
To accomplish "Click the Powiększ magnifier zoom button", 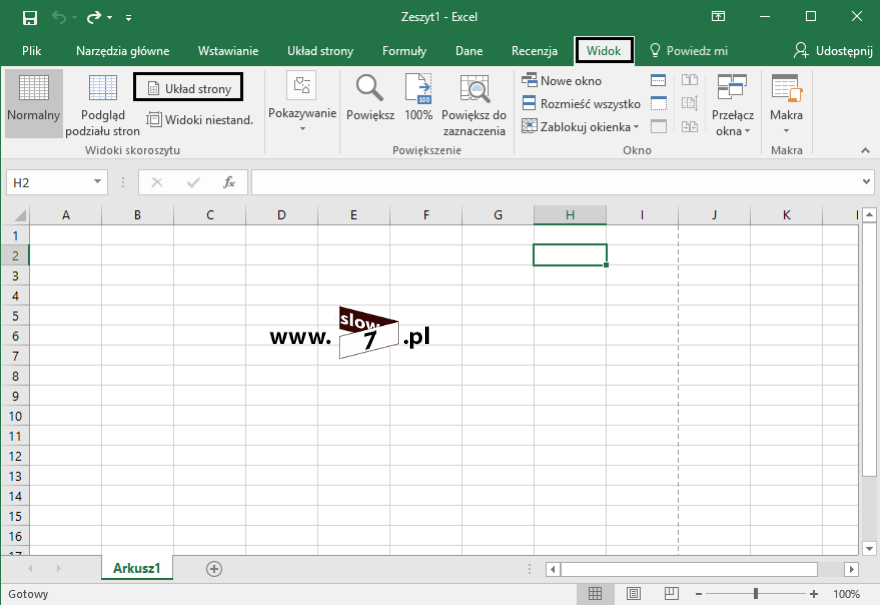I will (x=370, y=98).
